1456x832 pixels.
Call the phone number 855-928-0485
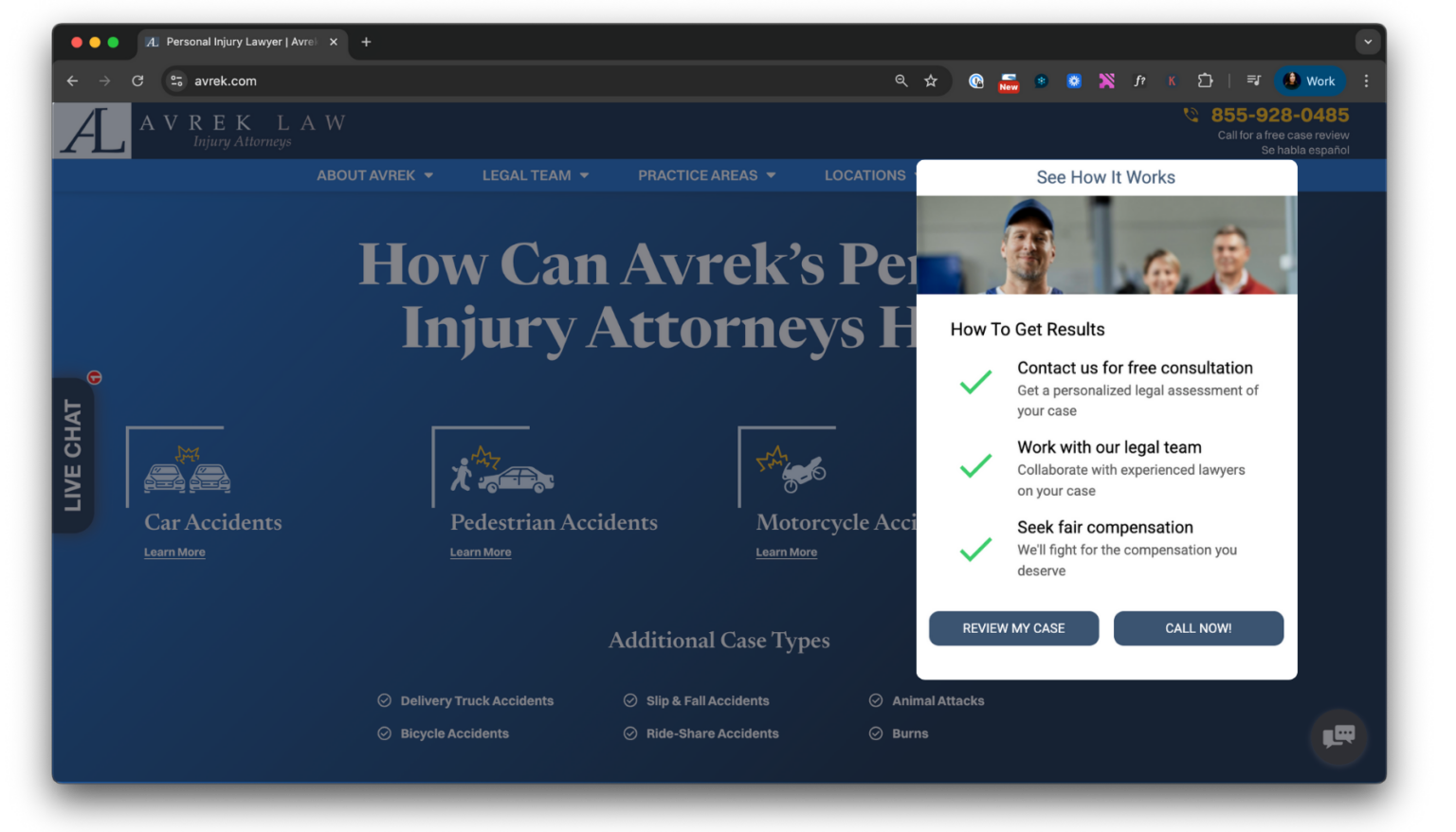click(x=1280, y=116)
